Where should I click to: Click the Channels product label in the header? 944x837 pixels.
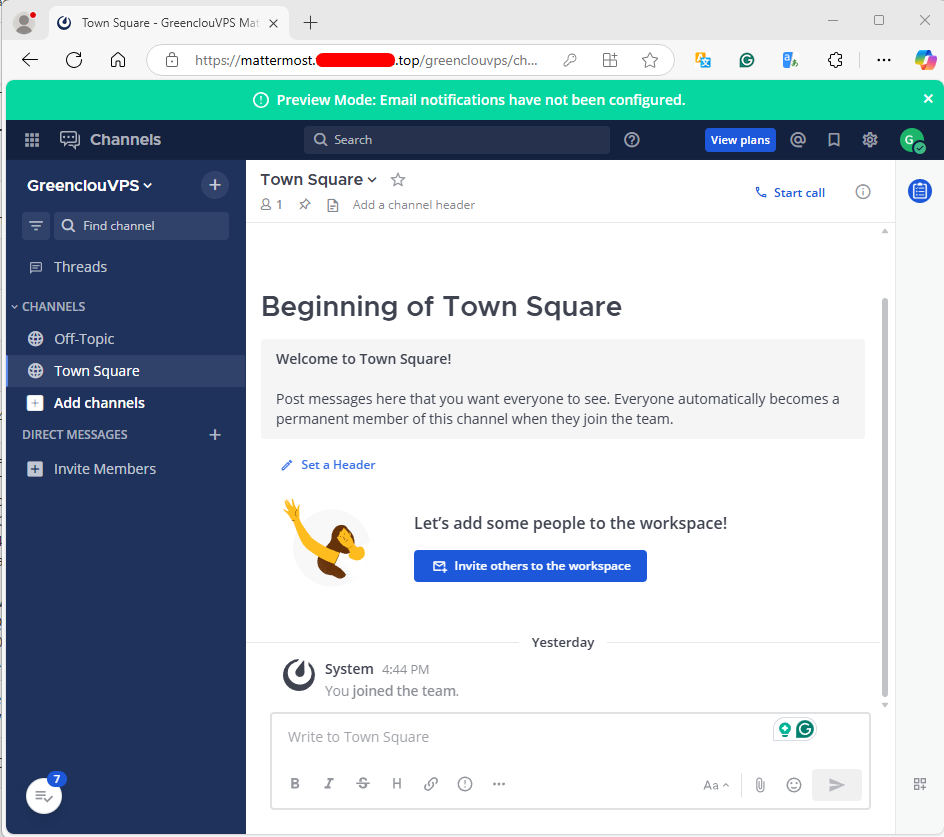pos(125,140)
